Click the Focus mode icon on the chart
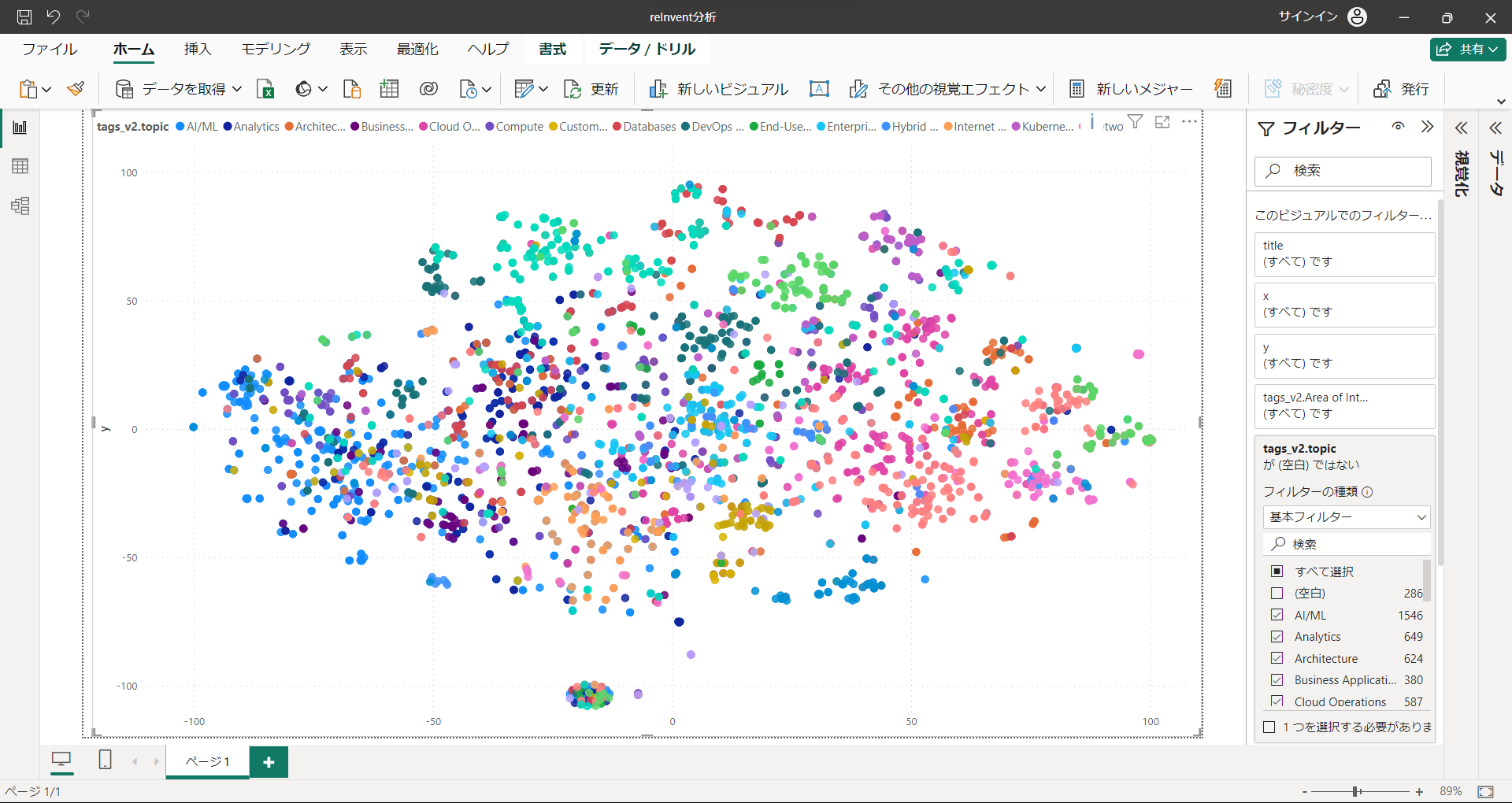 click(x=1162, y=122)
